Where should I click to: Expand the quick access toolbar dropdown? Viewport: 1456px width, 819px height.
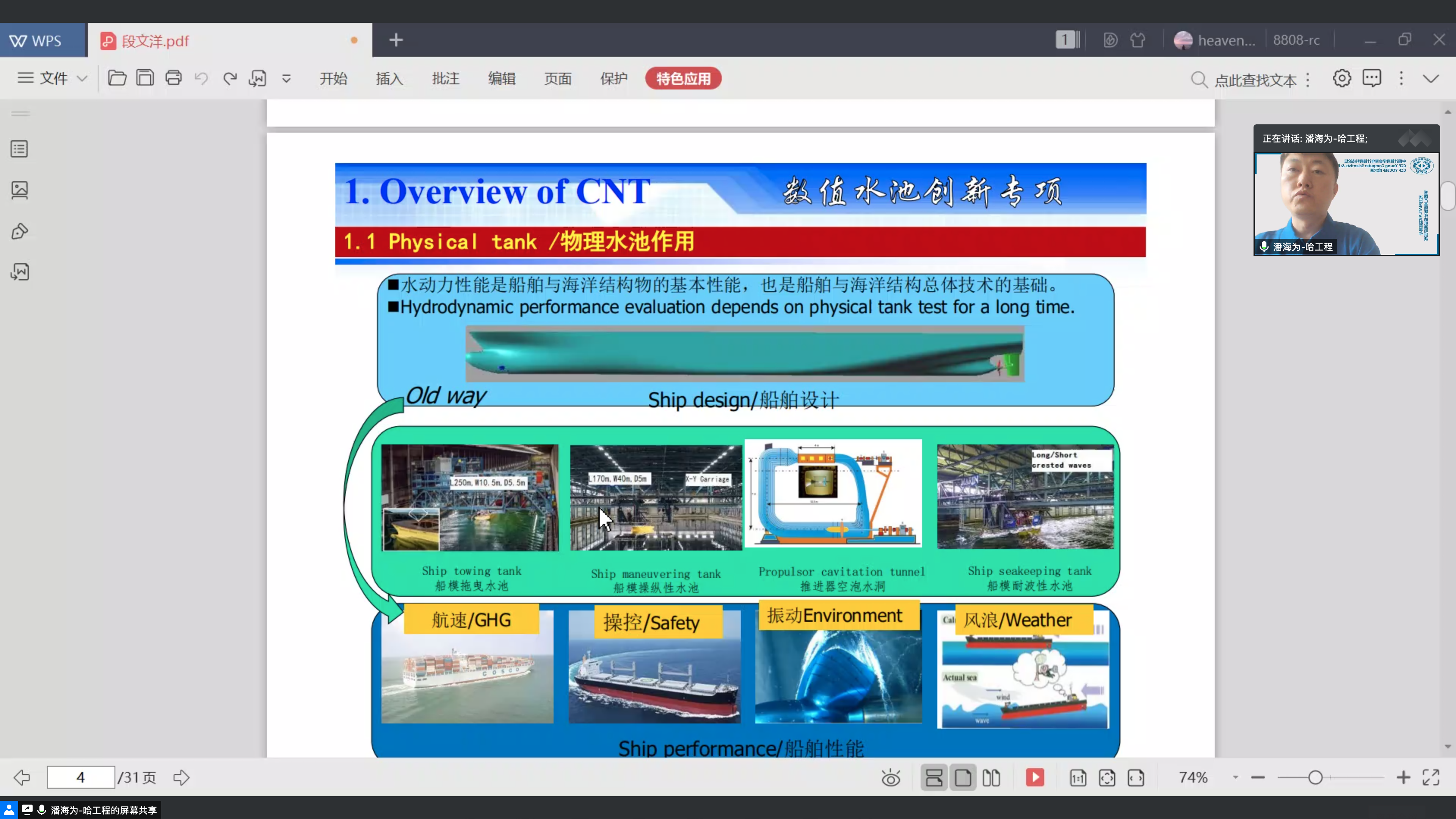pyautogui.click(x=287, y=78)
